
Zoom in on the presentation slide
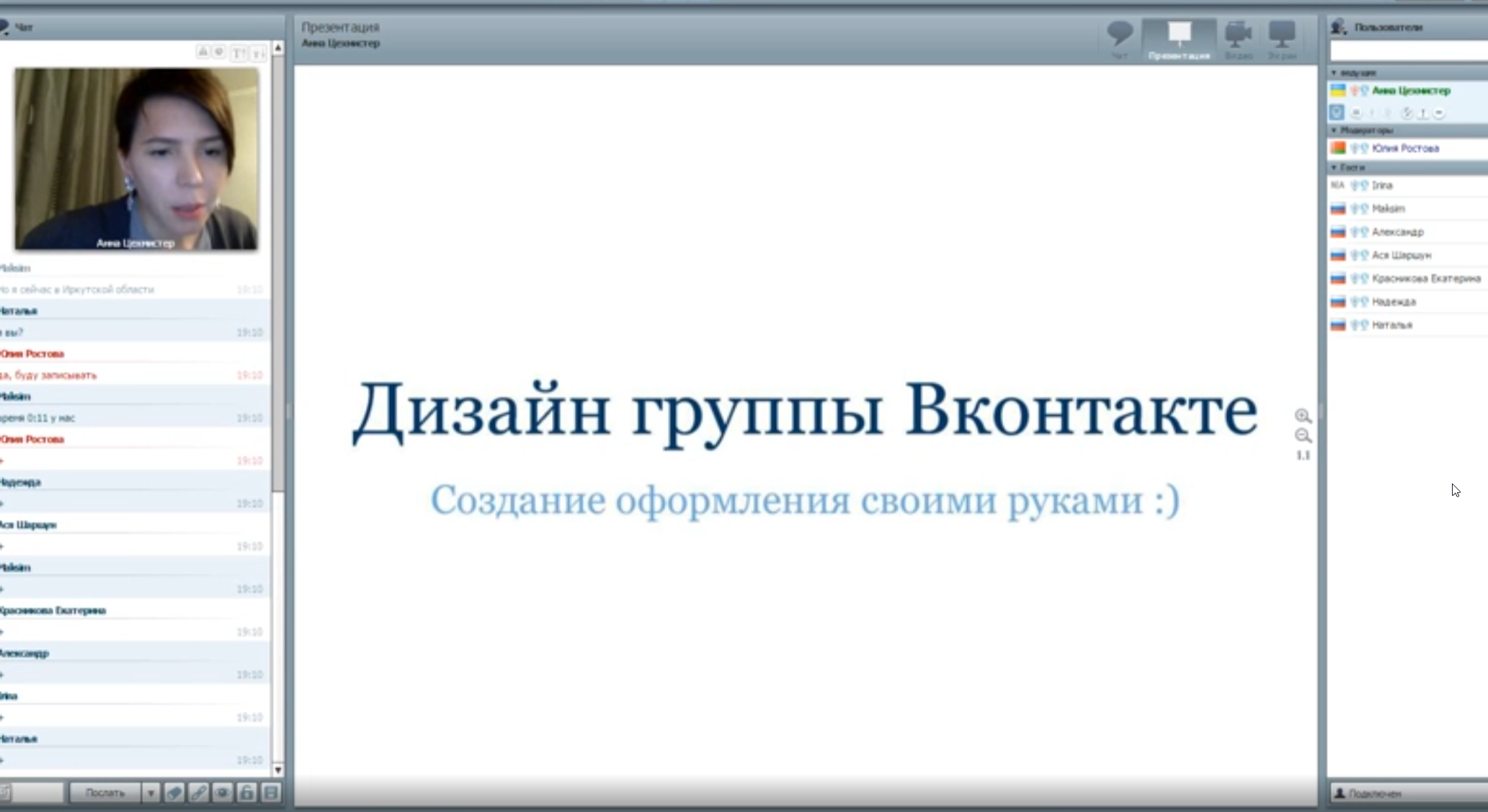[1303, 416]
